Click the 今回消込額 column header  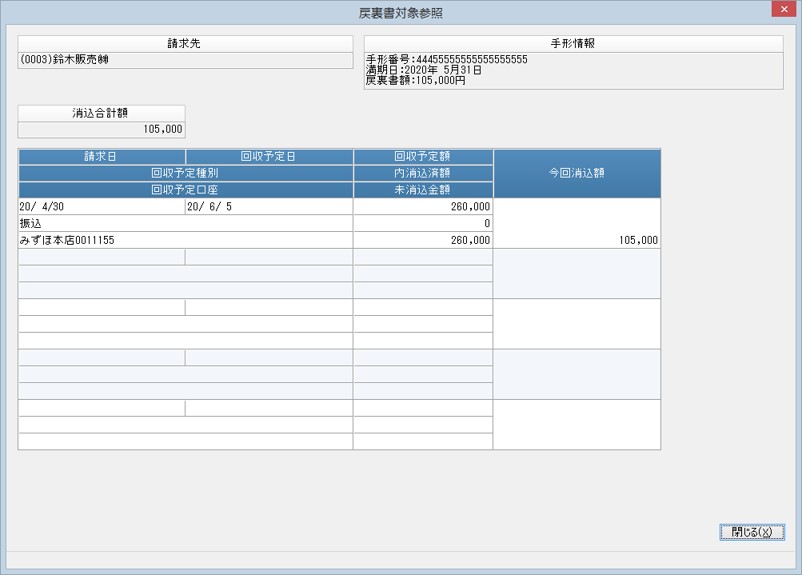(x=577, y=173)
